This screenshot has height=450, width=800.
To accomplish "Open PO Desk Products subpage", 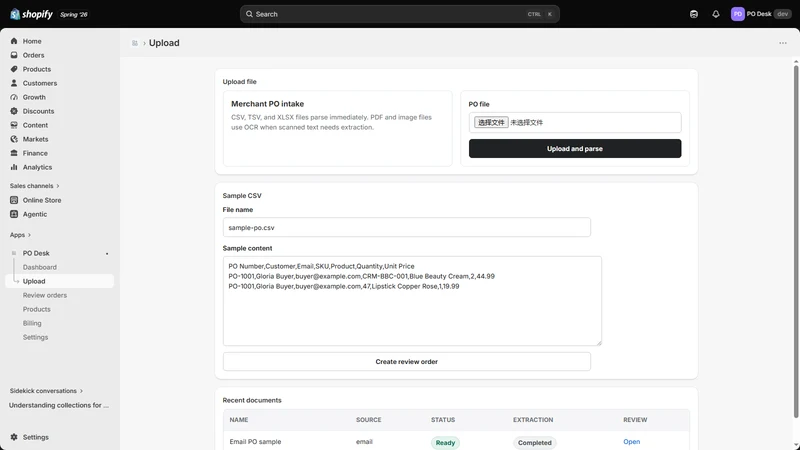I will (37, 309).
